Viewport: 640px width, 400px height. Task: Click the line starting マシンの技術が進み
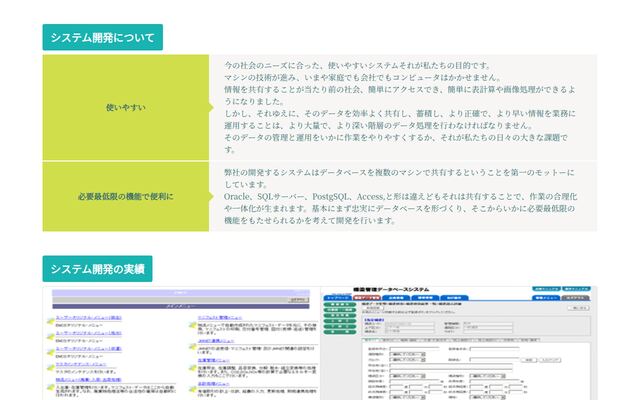(x=363, y=77)
